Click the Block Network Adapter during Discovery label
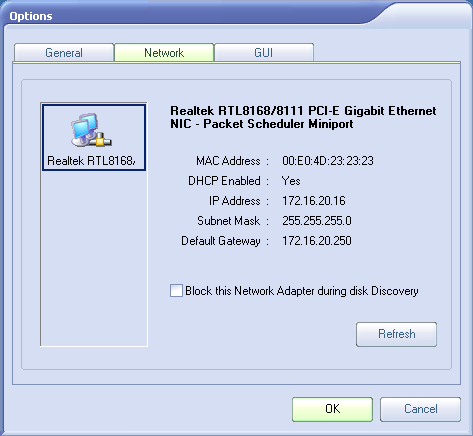Image resolution: width=473 pixels, height=436 pixels. 302,291
